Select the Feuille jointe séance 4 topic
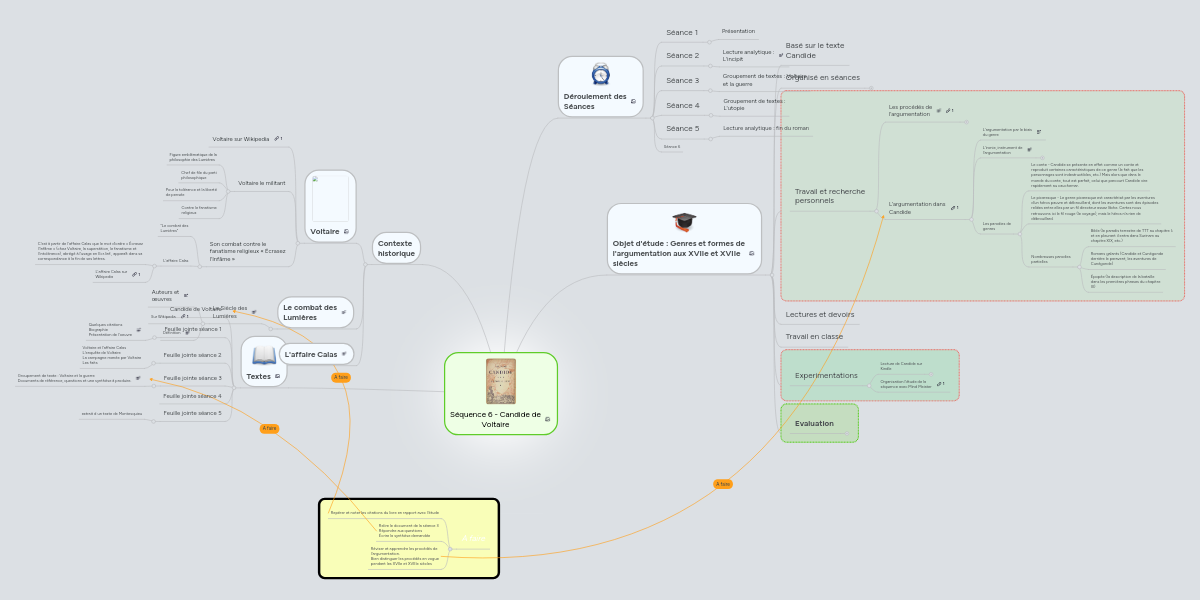 (193, 396)
